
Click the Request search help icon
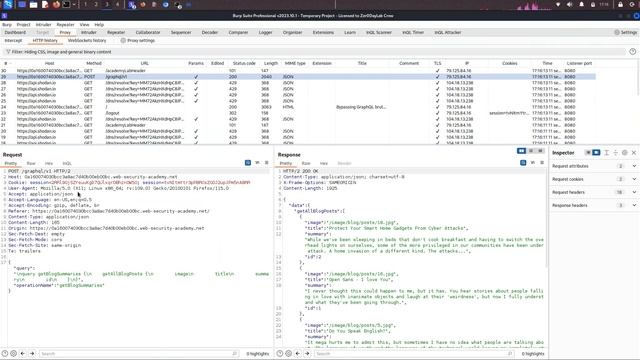pyautogui.click(x=4, y=353)
